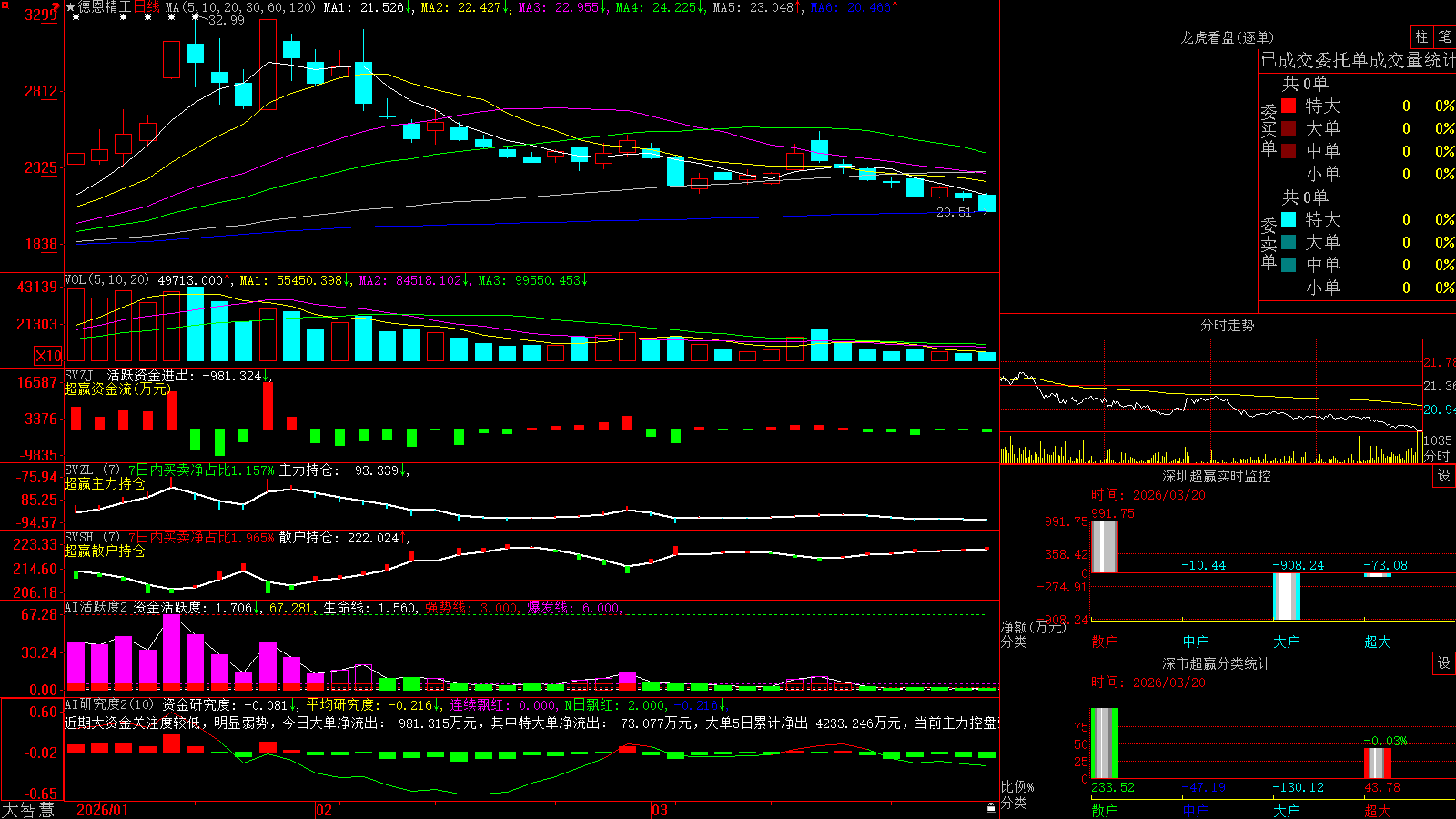This screenshot has width=1456, height=819.
Task: Click the red 特大 buy-order color swatch
Action: pos(1289,106)
